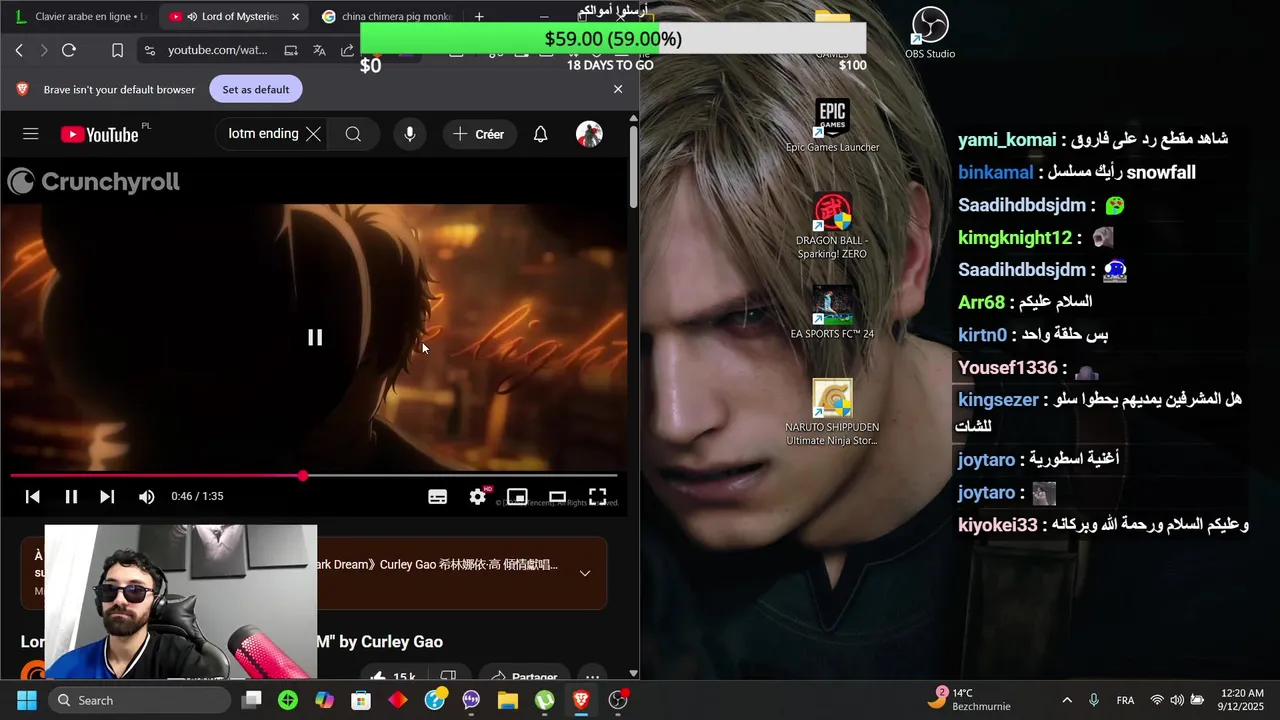Open the translate page icon in address bar

pyautogui.click(x=319, y=50)
